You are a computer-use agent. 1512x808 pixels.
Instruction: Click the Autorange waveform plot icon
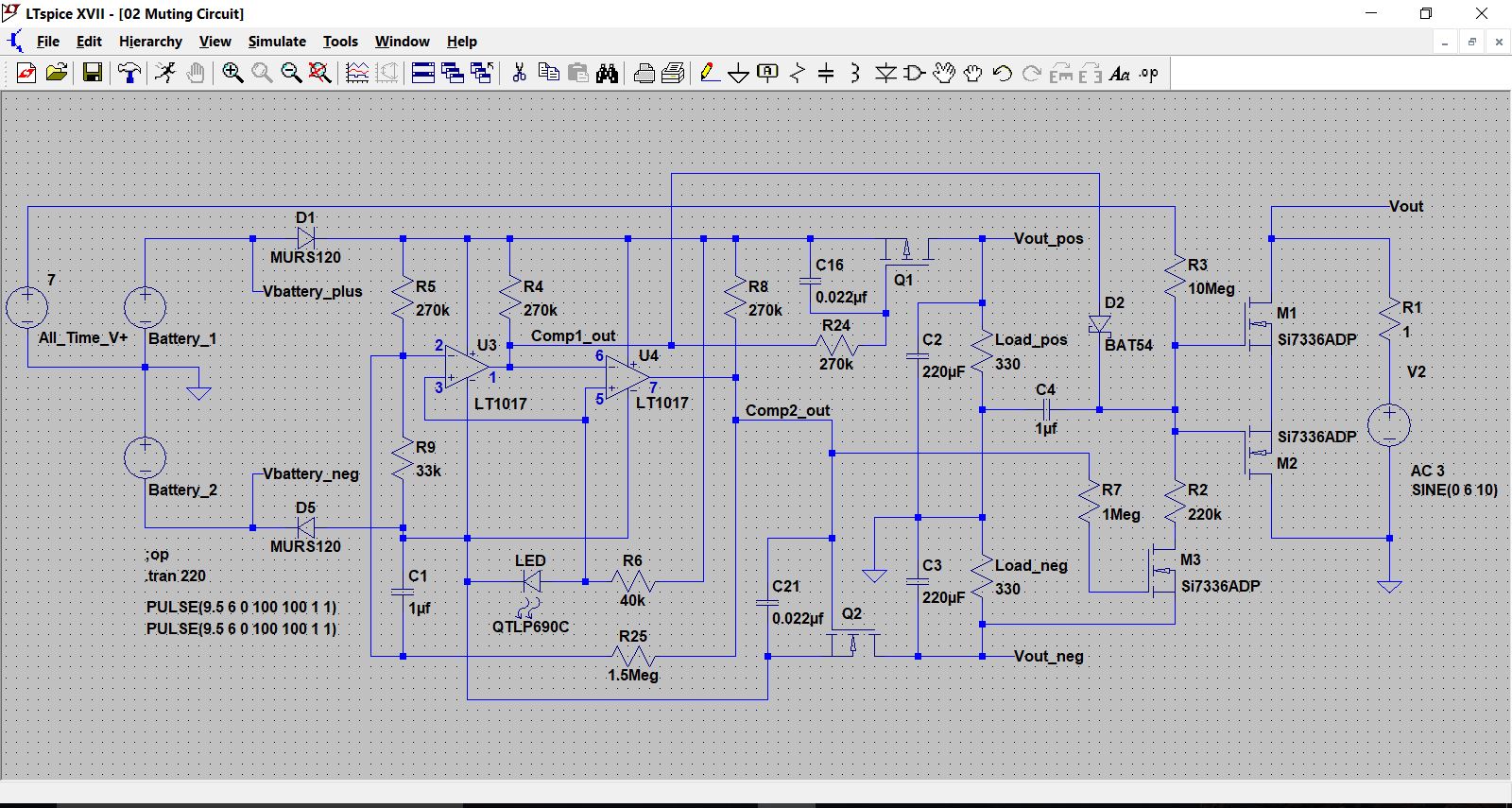[x=357, y=73]
